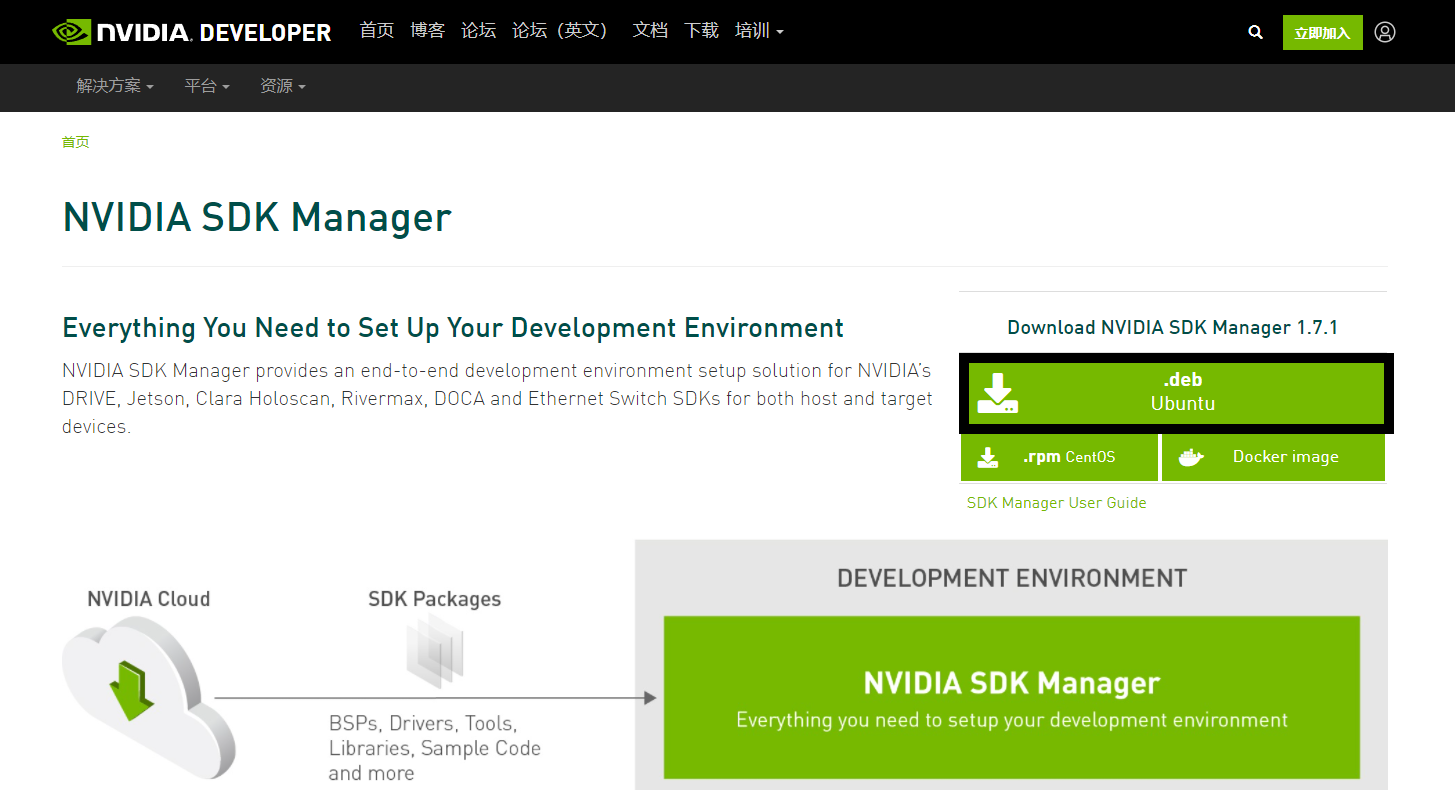Click the Everything You Need to Set Up heading
Screen dimensions: 1455x790
[453, 328]
